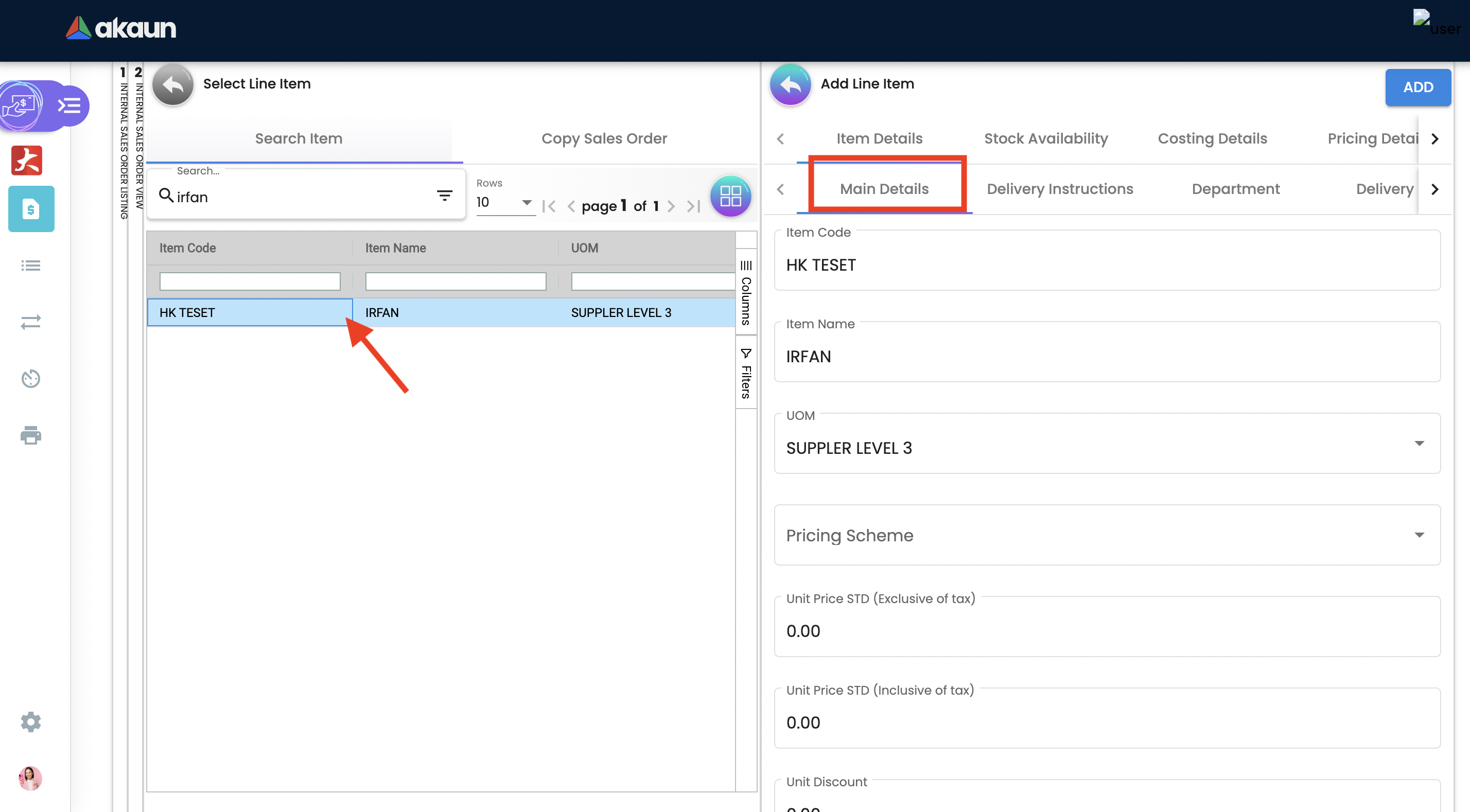Open the list icon in sidebar
This screenshot has height=812, width=1470.
point(31,266)
